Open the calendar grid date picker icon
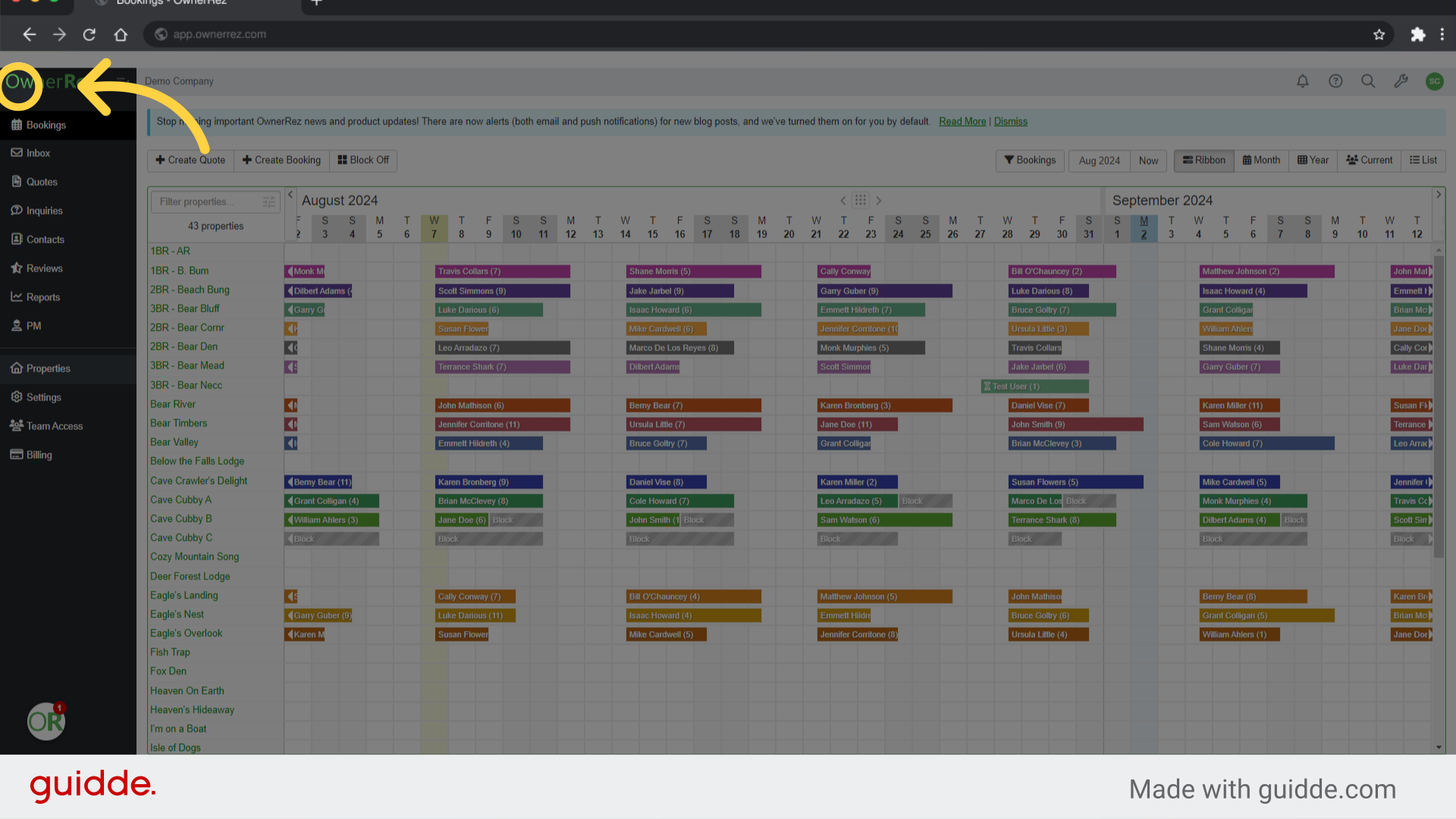Image resolution: width=1456 pixels, height=819 pixels. (x=860, y=200)
